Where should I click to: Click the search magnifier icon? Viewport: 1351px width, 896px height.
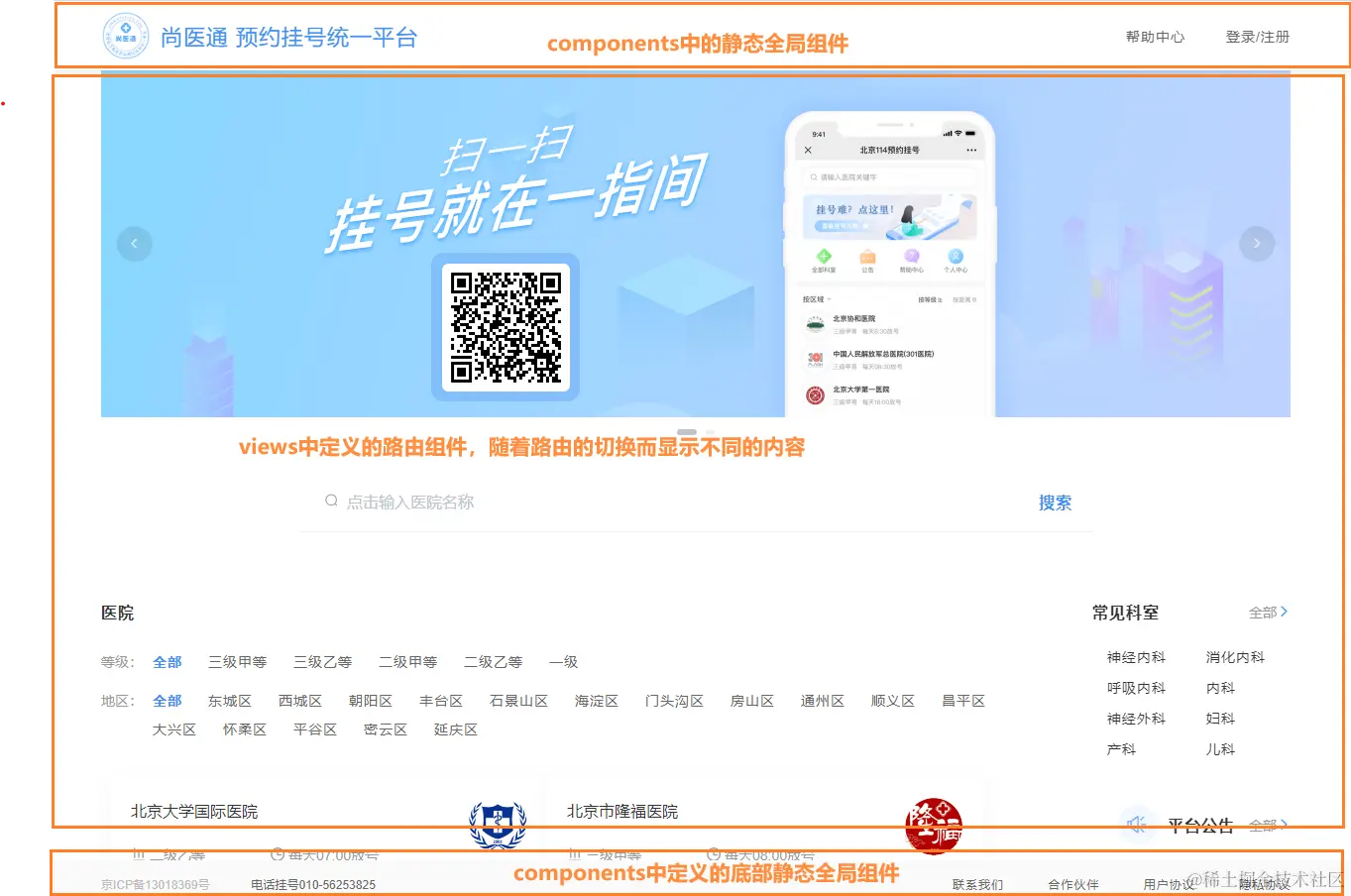pyautogui.click(x=332, y=502)
